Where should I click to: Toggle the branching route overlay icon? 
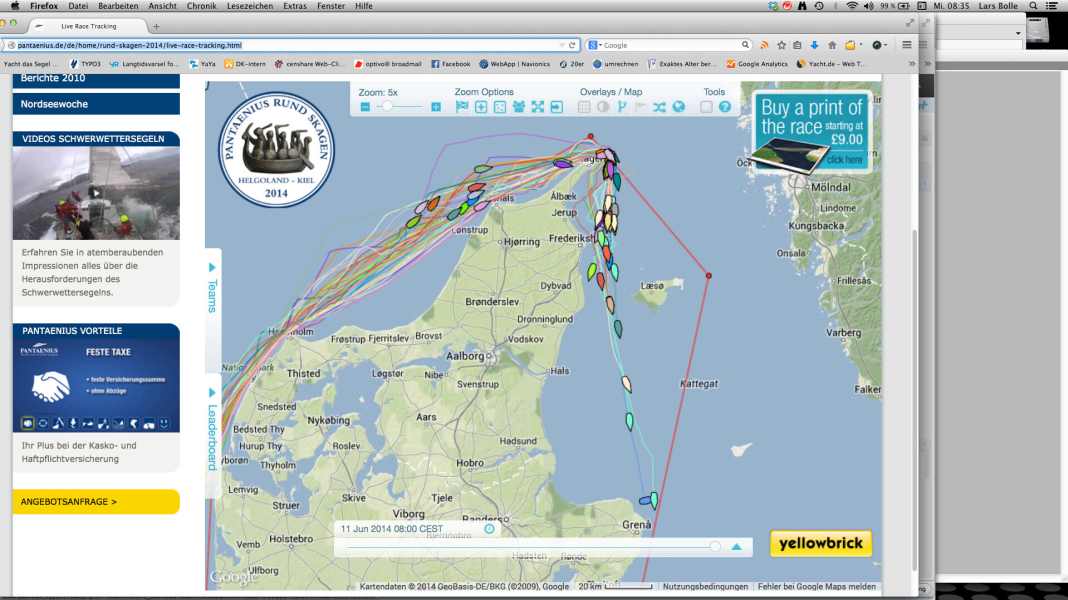click(x=622, y=107)
